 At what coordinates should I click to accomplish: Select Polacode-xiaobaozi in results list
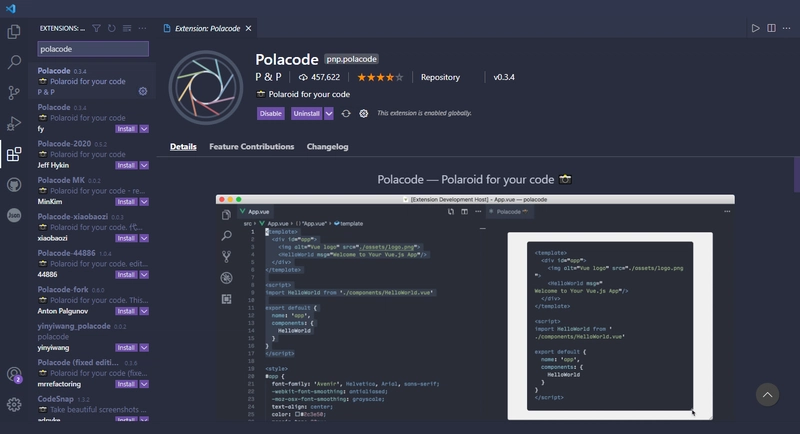[x=92, y=227]
